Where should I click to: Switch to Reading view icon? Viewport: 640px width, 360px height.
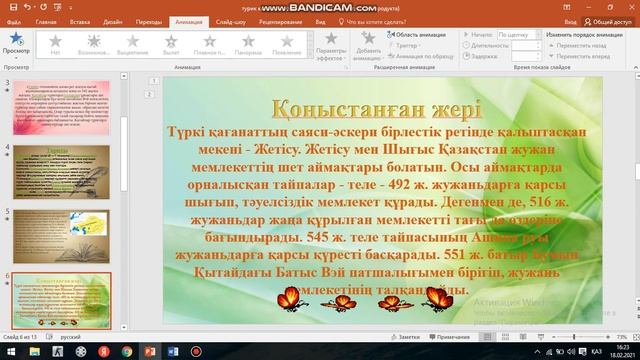click(523, 337)
